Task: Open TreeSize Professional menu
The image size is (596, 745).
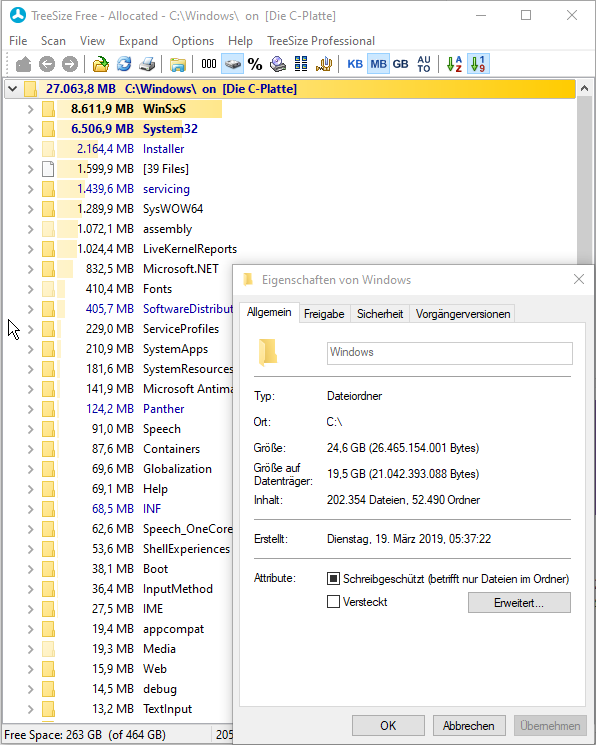Action: pos(321,41)
